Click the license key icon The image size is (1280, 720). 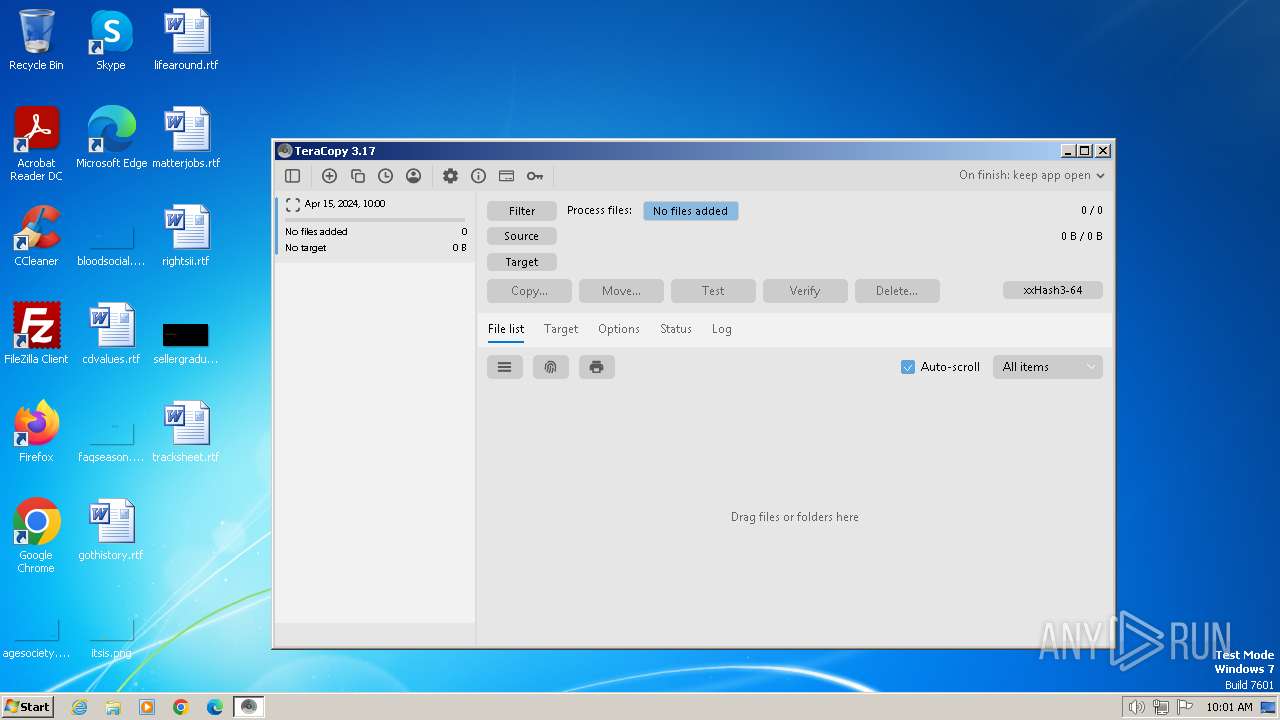[535, 176]
